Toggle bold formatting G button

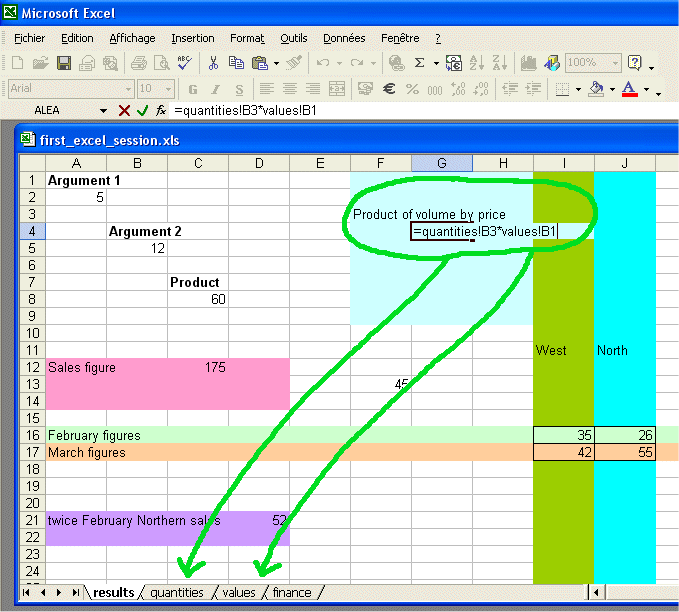[x=192, y=89]
